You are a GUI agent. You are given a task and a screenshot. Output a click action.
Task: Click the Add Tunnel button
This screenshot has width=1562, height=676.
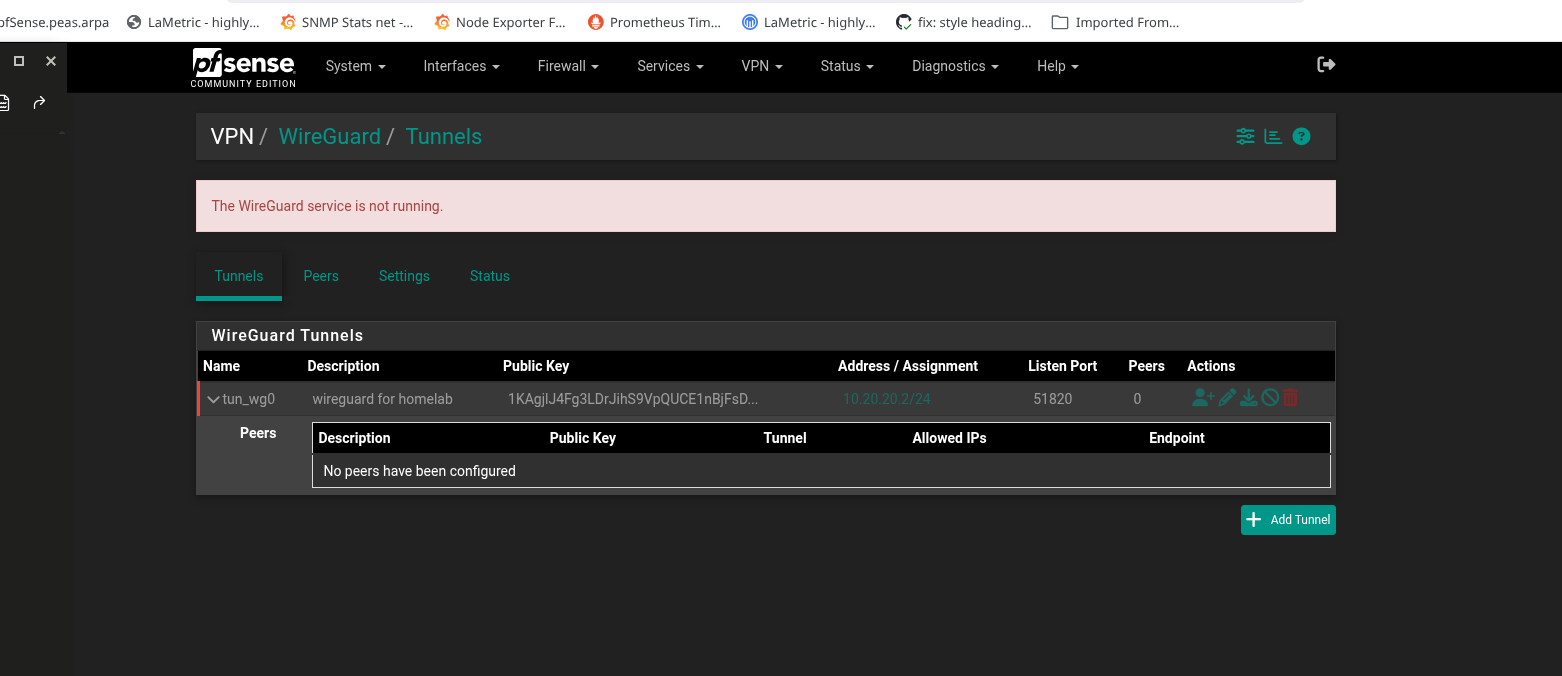point(1288,520)
